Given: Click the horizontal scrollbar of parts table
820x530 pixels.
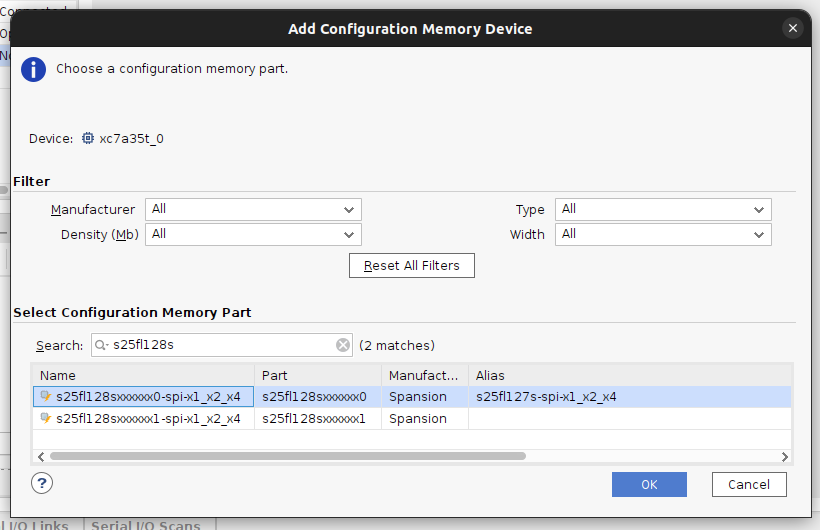Looking at the screenshot, I should [x=288, y=456].
